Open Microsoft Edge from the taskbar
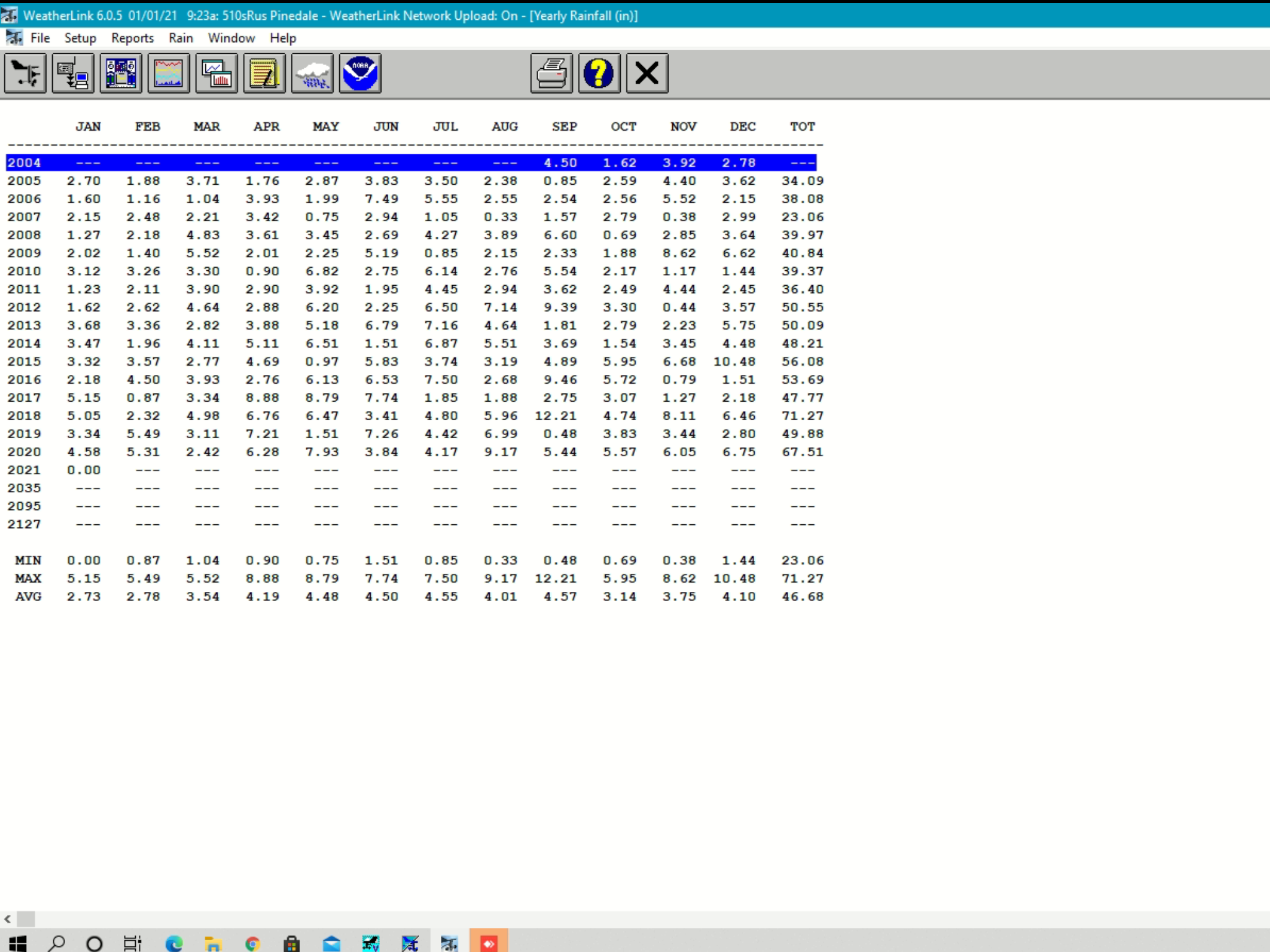This screenshot has width=1270, height=952. pyautogui.click(x=174, y=943)
